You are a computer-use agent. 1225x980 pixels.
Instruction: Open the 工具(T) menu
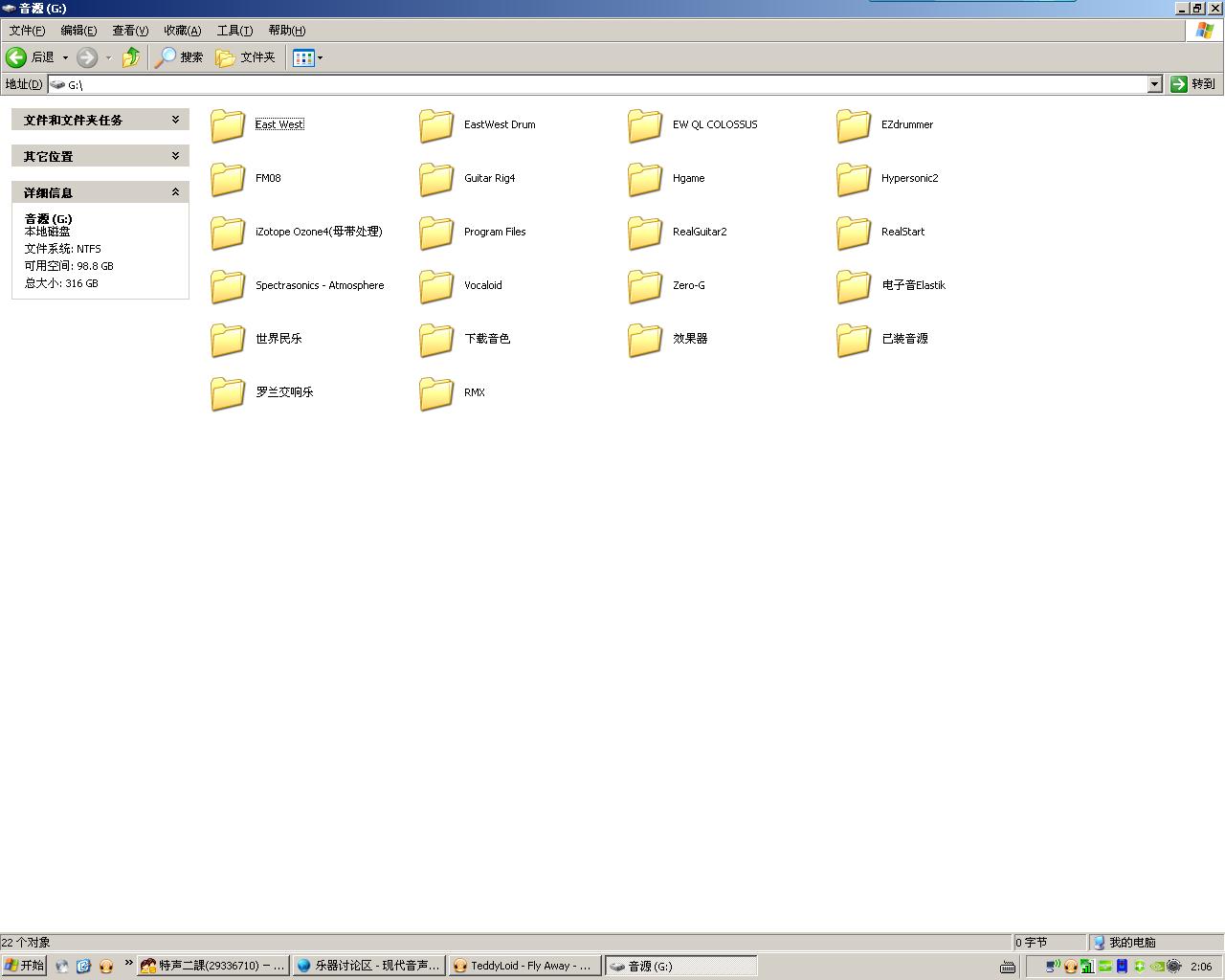point(234,31)
